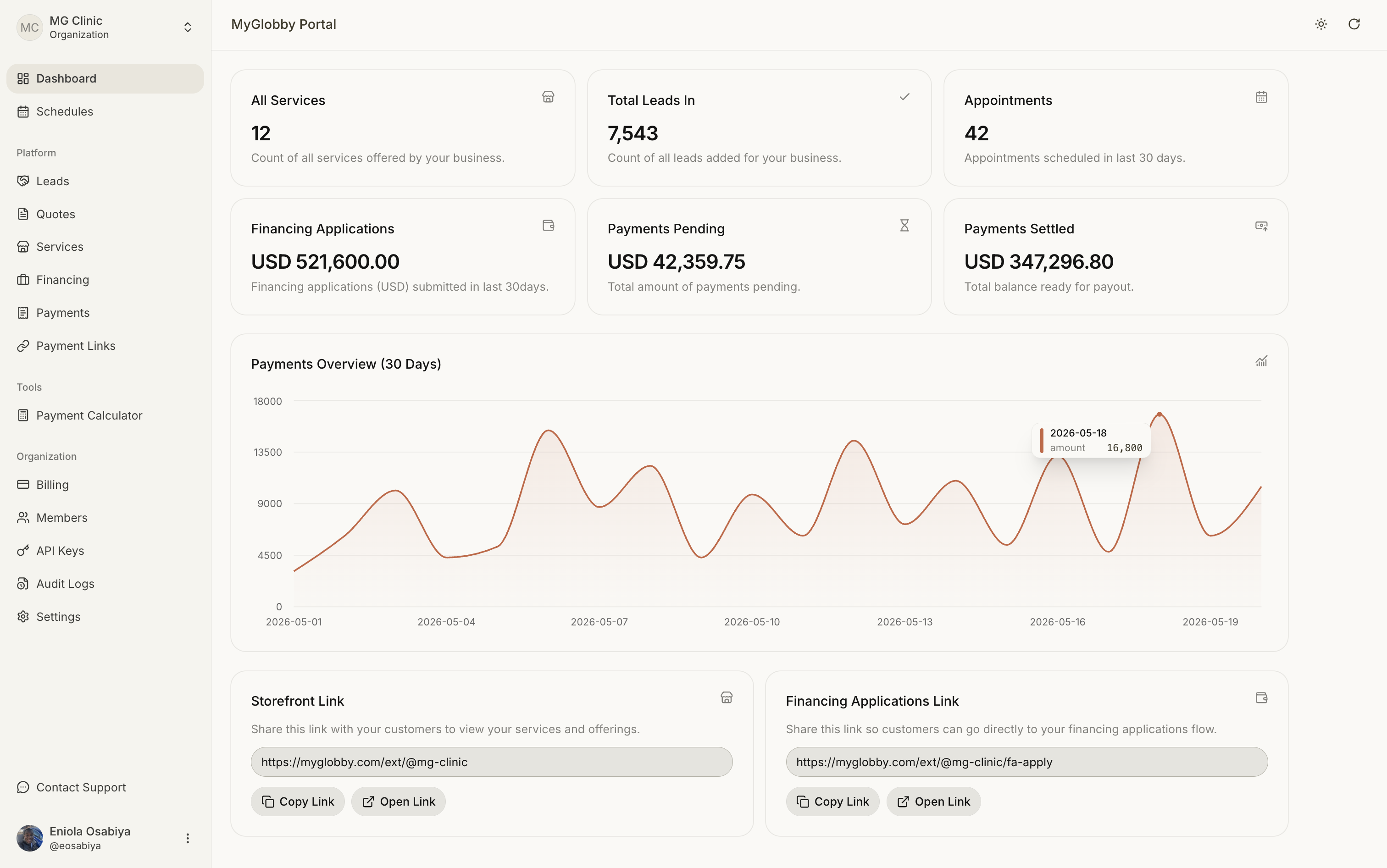Open Link for Financing Applications Link
This screenshot has height=868, width=1387.
point(933,802)
